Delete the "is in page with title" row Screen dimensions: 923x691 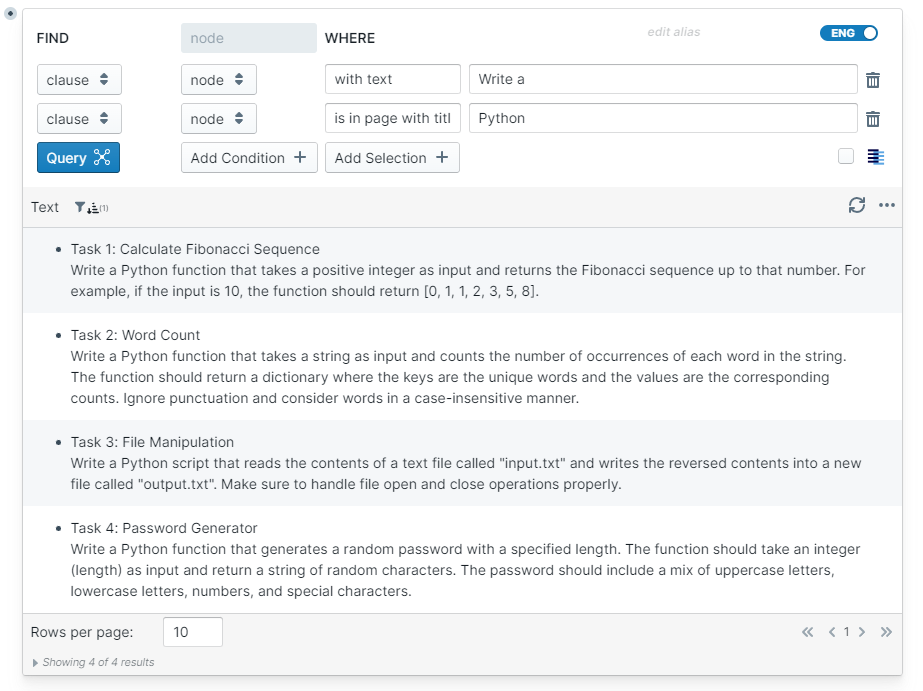pyautogui.click(x=873, y=119)
